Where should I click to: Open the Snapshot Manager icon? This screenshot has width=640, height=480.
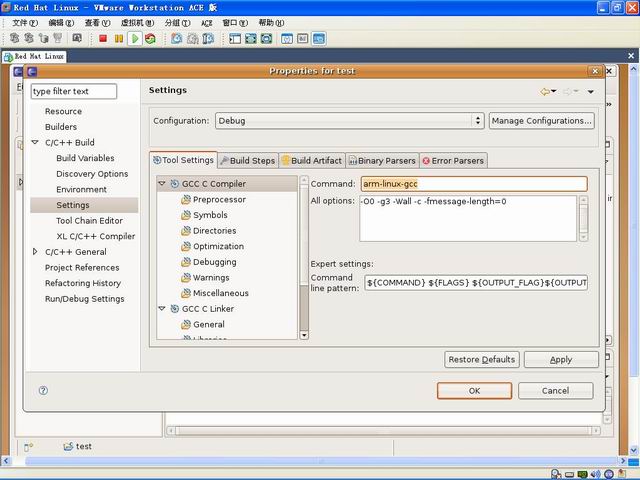pos(209,39)
